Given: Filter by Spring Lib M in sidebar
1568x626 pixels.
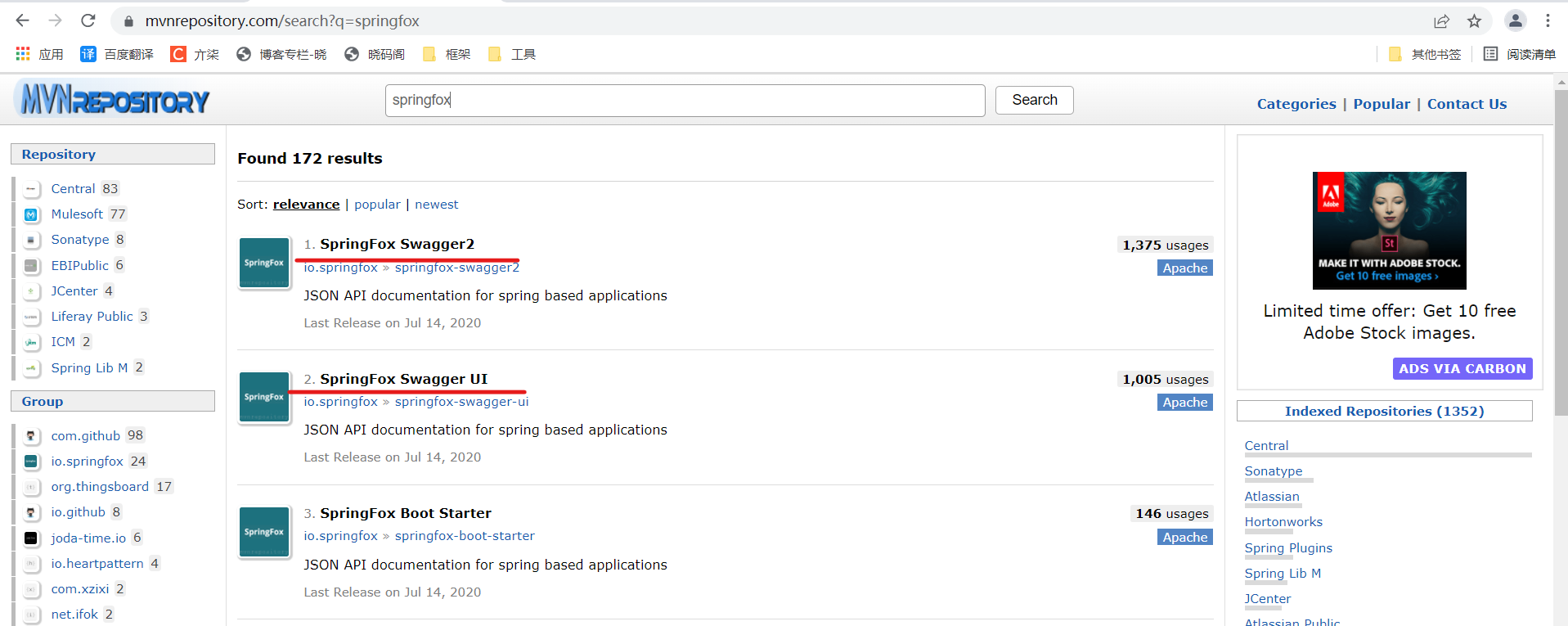Looking at the screenshot, I should (89, 367).
